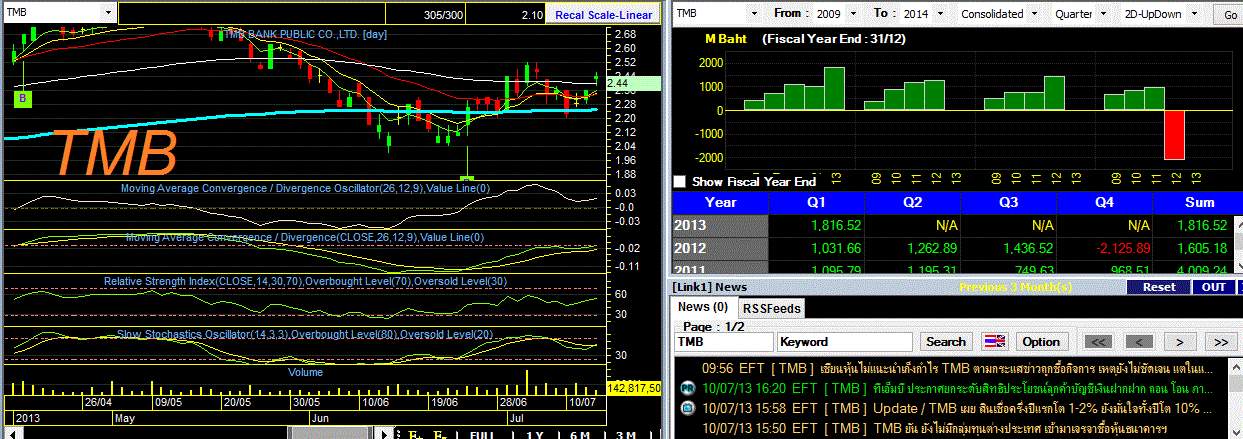Open the TMB symbol dropdown above the chart
Viewport: 1243px width, 439px height.
click(107, 13)
